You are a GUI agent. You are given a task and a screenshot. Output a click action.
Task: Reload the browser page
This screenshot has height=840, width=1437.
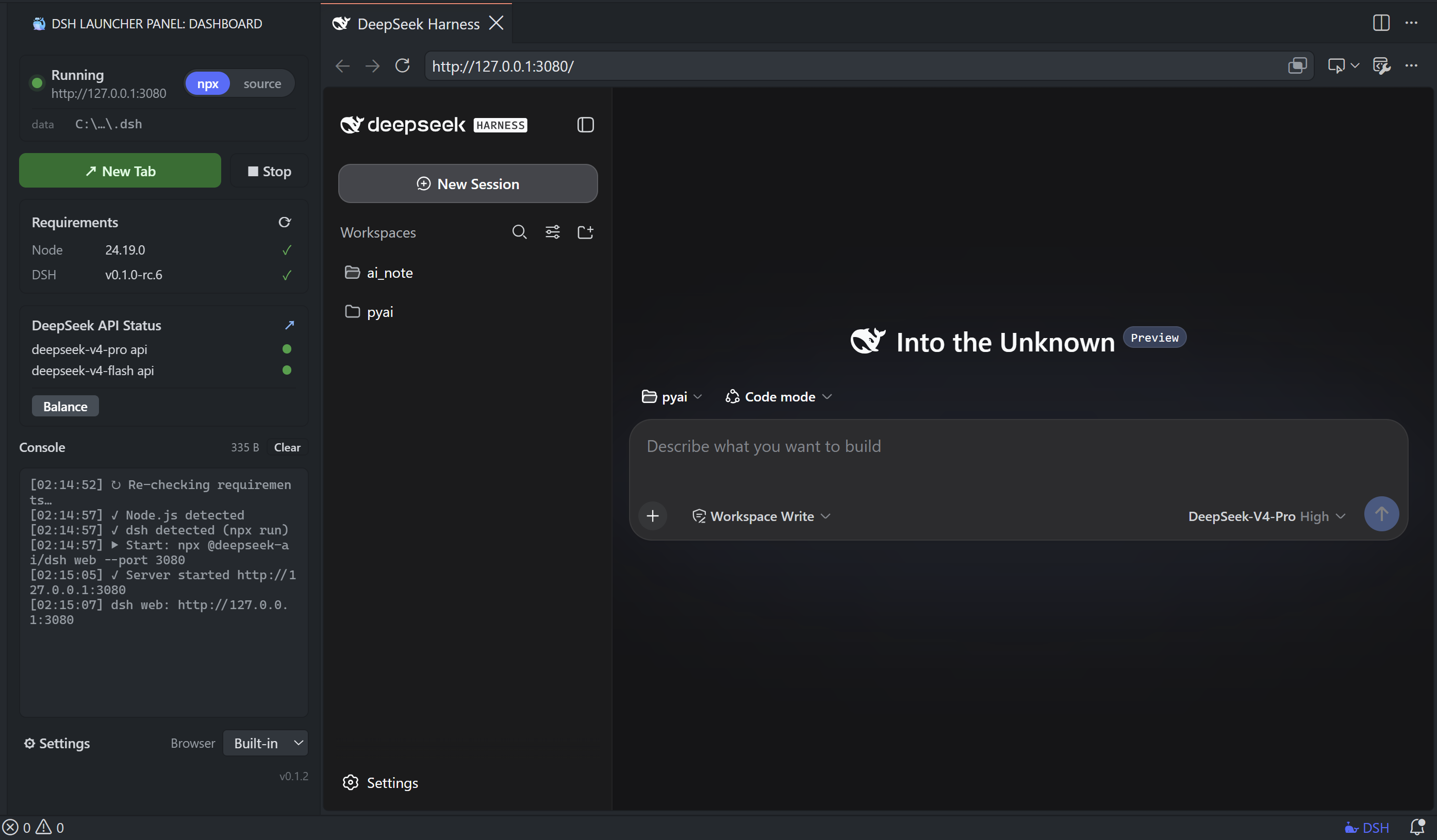(x=403, y=66)
